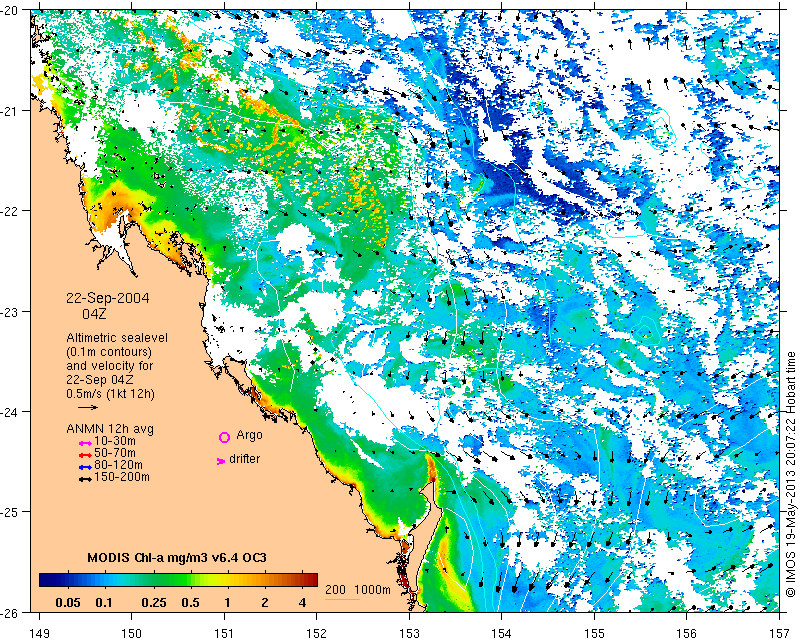Click the '50-70m' depth label
This screenshot has width=800, height=640.
point(115,453)
